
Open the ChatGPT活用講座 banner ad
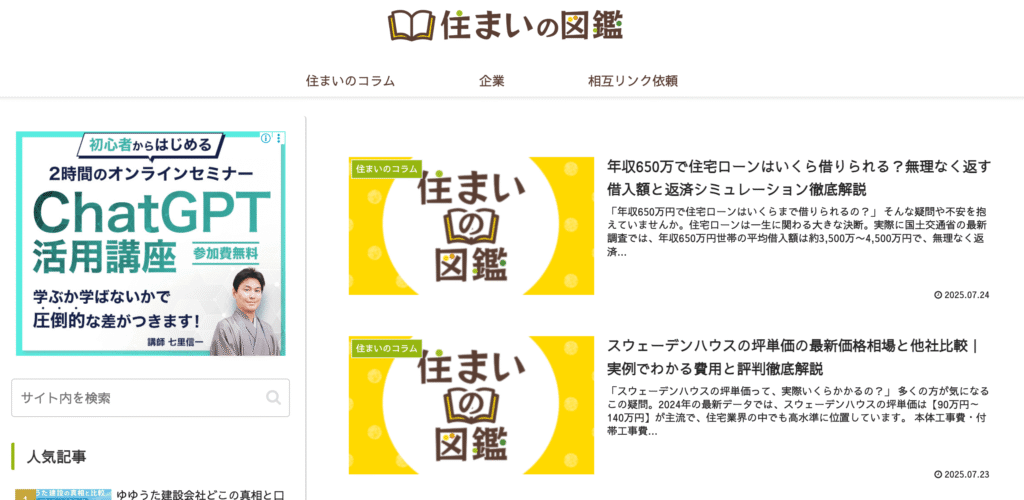coord(151,243)
